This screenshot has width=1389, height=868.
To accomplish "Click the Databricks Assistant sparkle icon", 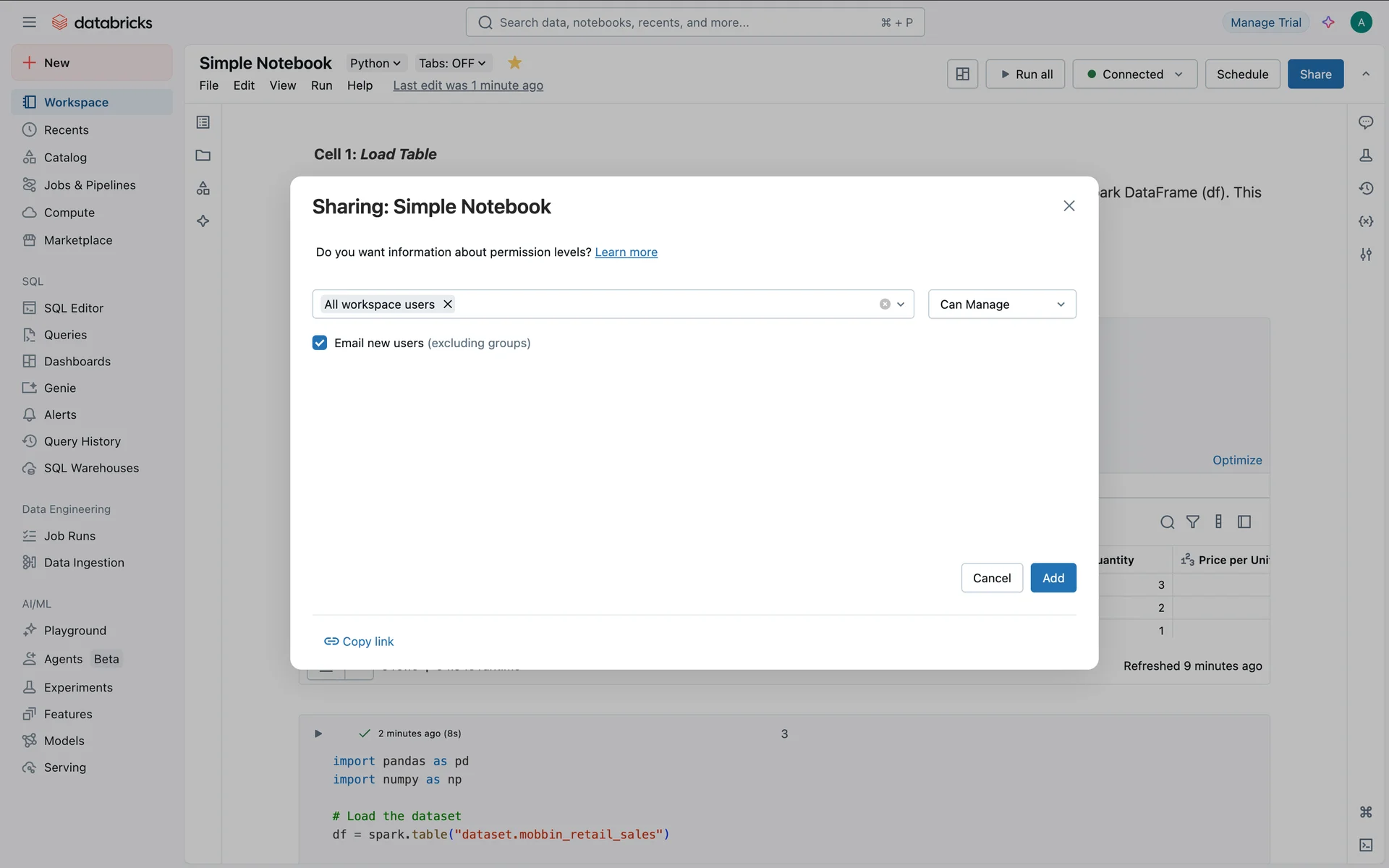I will (1328, 22).
